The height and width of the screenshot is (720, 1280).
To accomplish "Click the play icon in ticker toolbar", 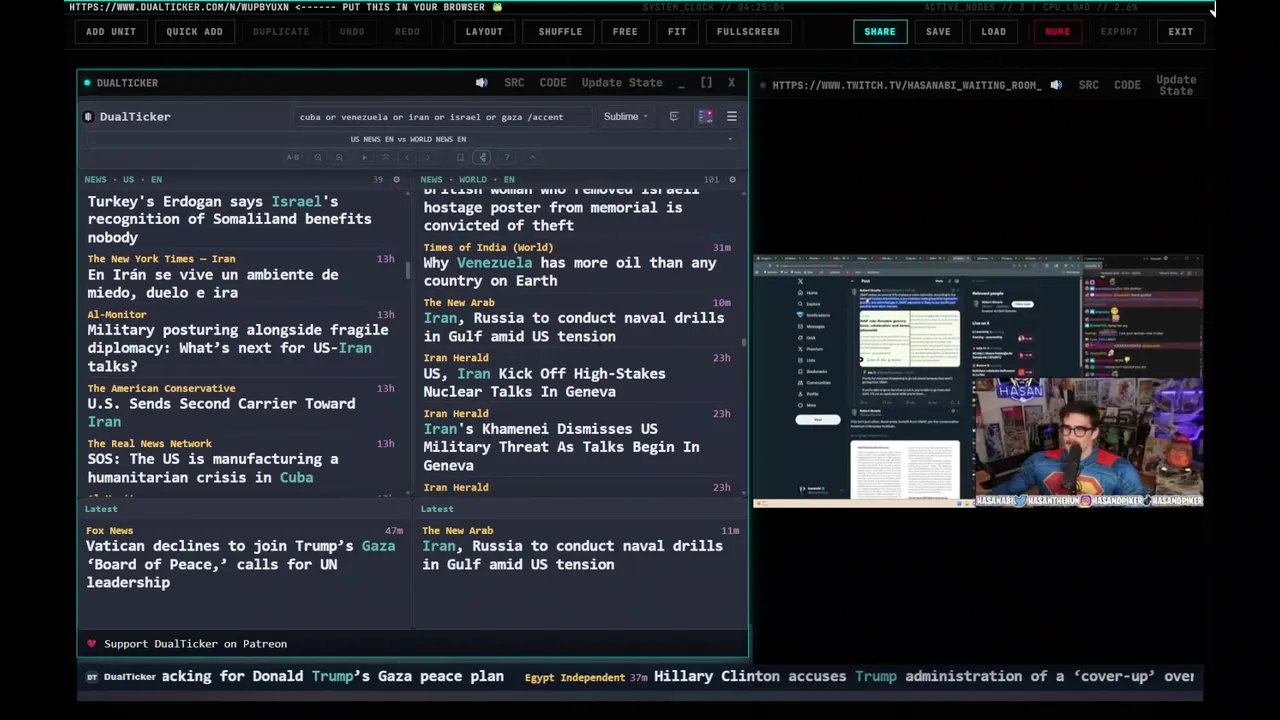I will 364,157.
